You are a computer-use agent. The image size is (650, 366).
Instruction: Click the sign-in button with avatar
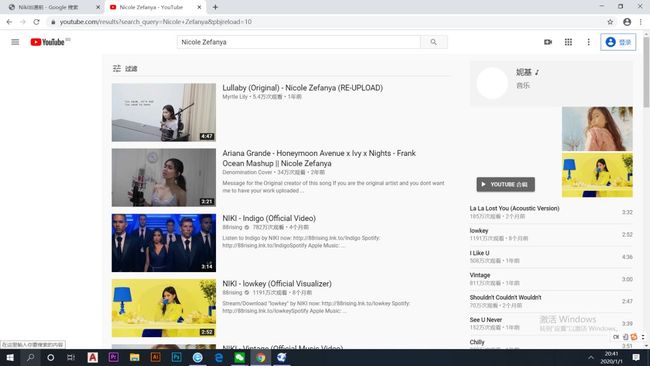pos(618,42)
